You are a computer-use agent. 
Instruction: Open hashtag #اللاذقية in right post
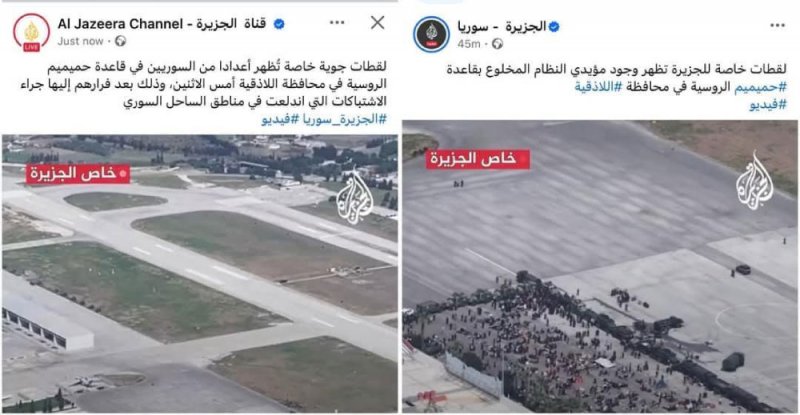[598, 87]
